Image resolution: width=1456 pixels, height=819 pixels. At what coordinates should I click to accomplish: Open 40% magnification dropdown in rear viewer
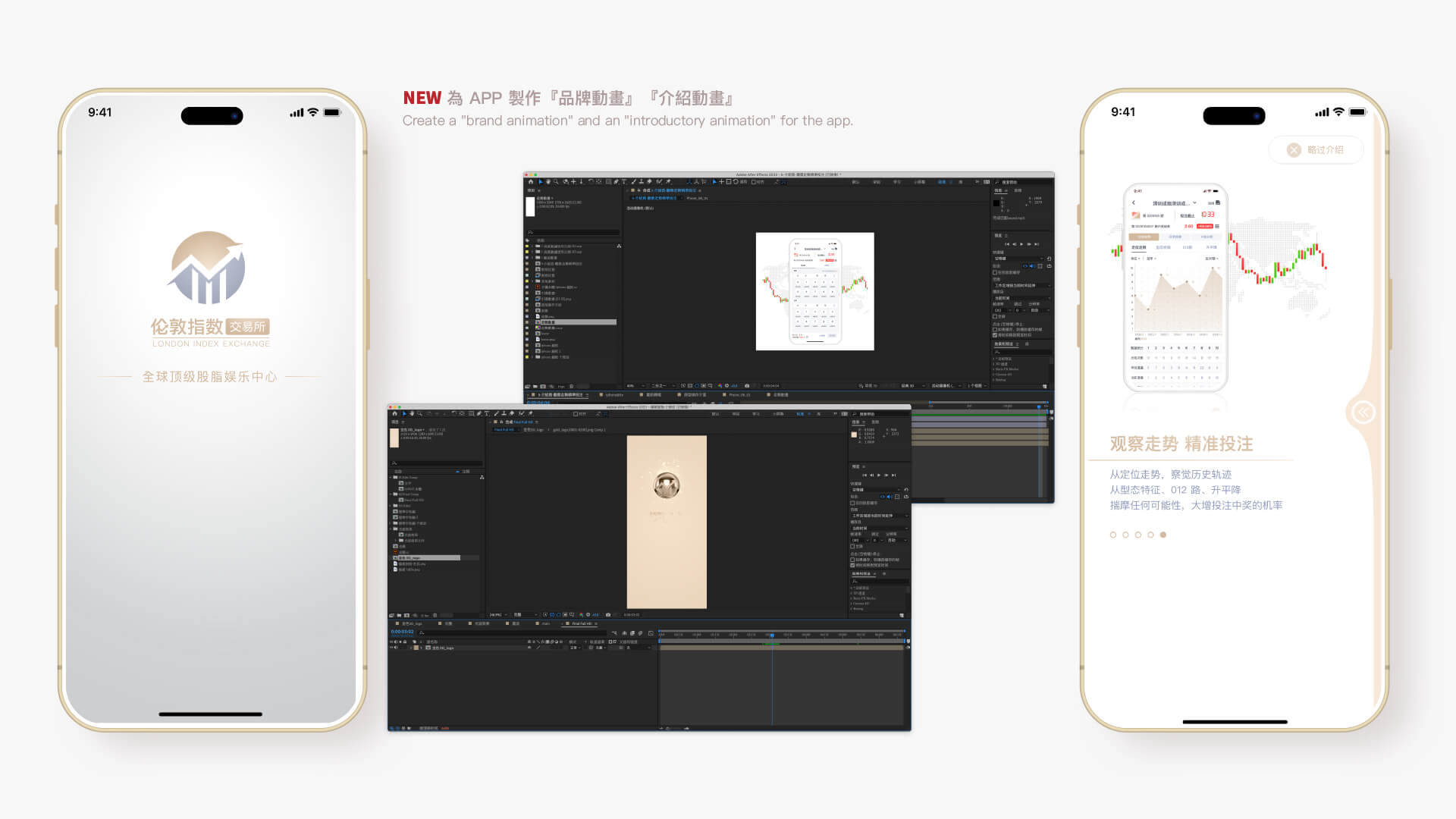[x=635, y=386]
